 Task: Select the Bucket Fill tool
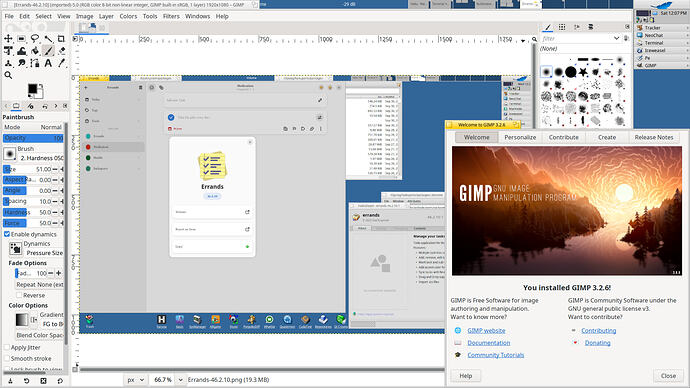(35, 51)
